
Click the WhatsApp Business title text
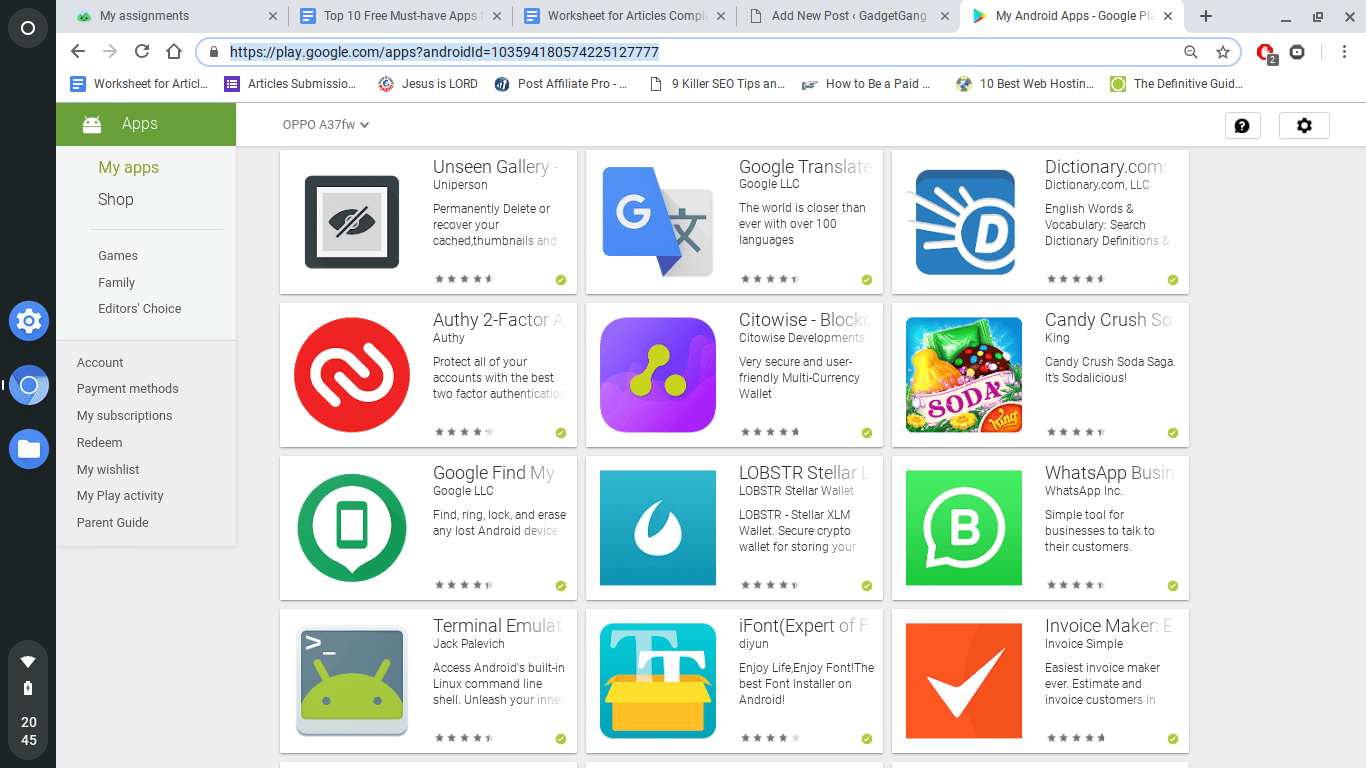click(x=1109, y=473)
